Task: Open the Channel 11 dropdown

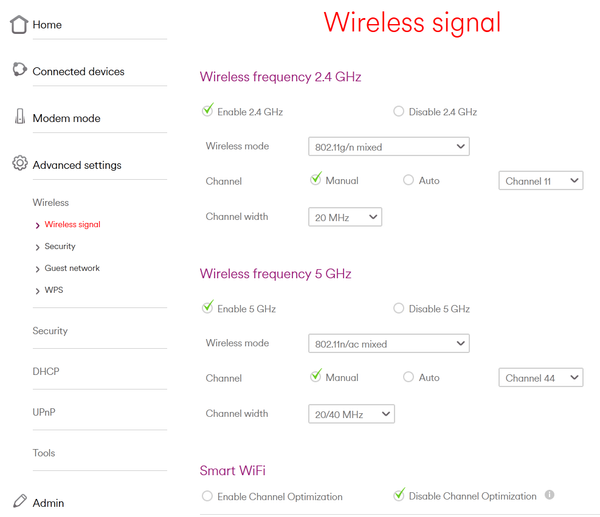Action: pos(540,181)
